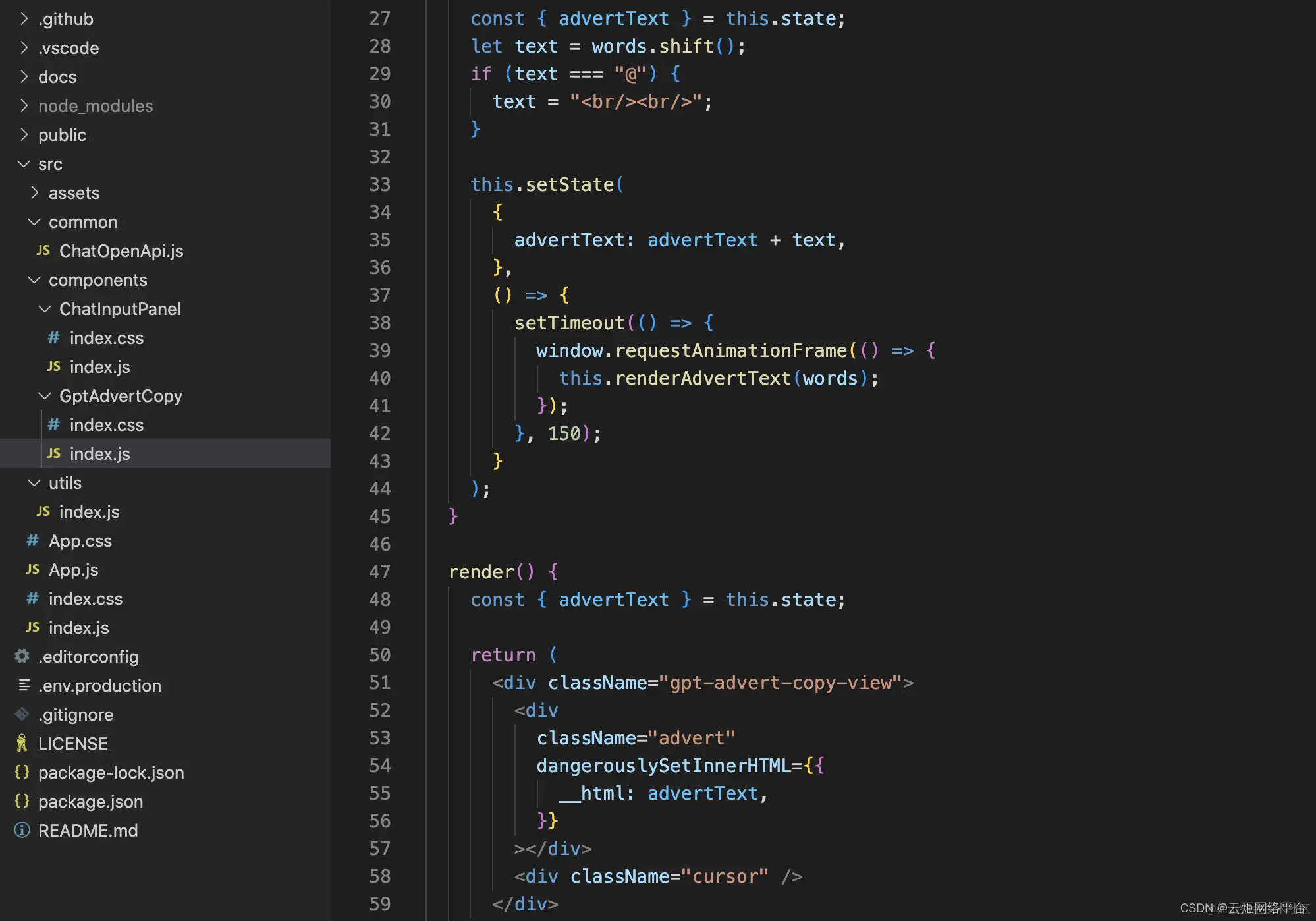1316x921 pixels.
Task: Open index.css under GptAdvertCopy
Action: point(106,424)
